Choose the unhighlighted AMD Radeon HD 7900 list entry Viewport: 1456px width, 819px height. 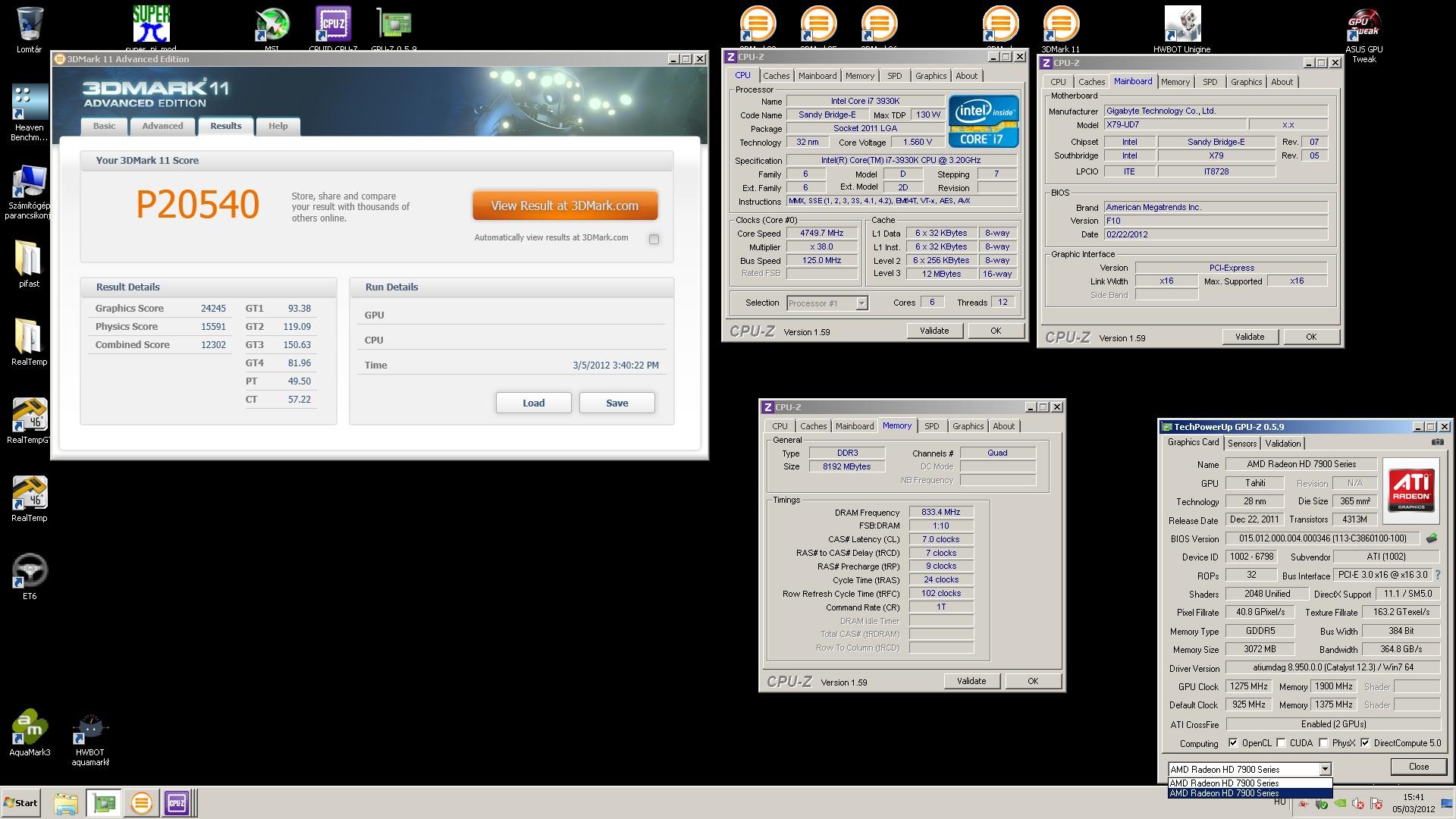(1249, 783)
